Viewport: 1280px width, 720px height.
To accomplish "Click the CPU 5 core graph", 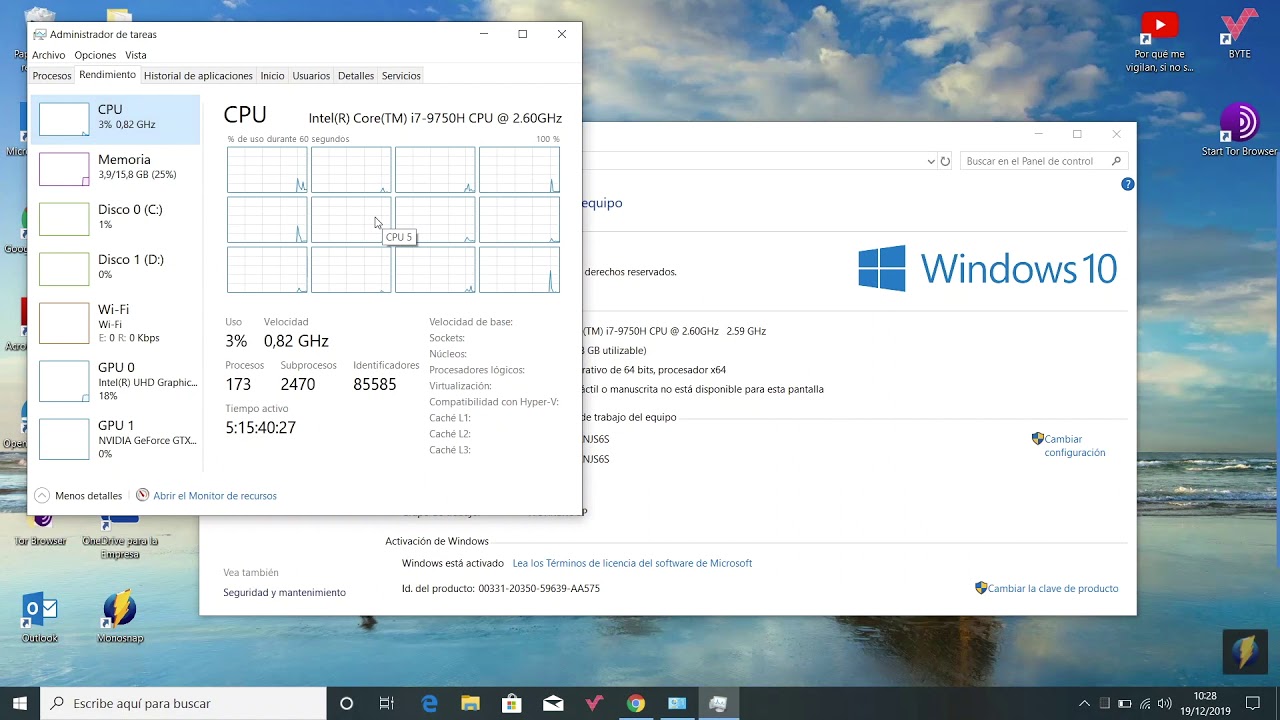I will coord(351,219).
